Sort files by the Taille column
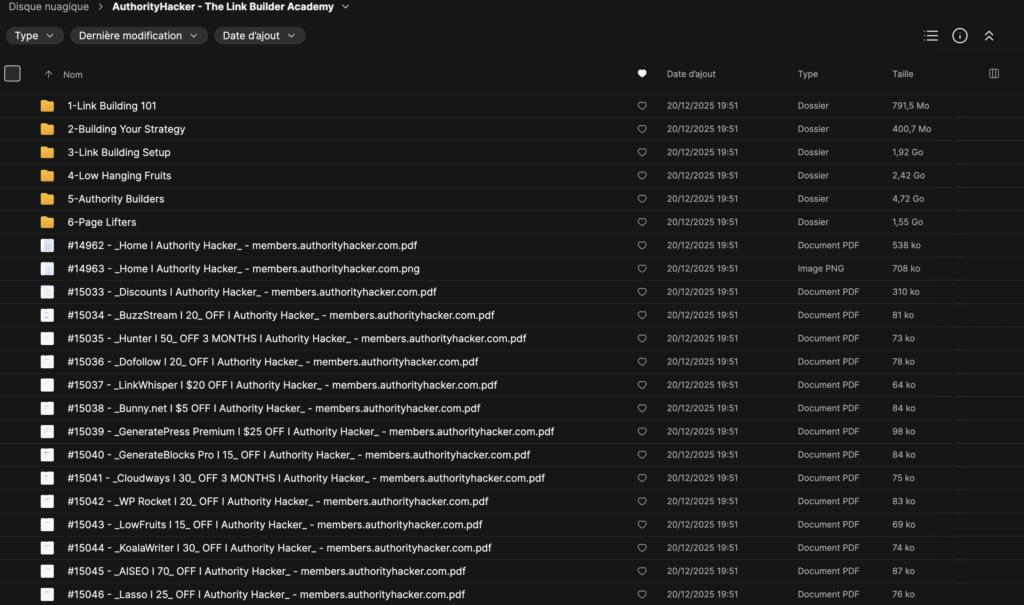 click(901, 73)
